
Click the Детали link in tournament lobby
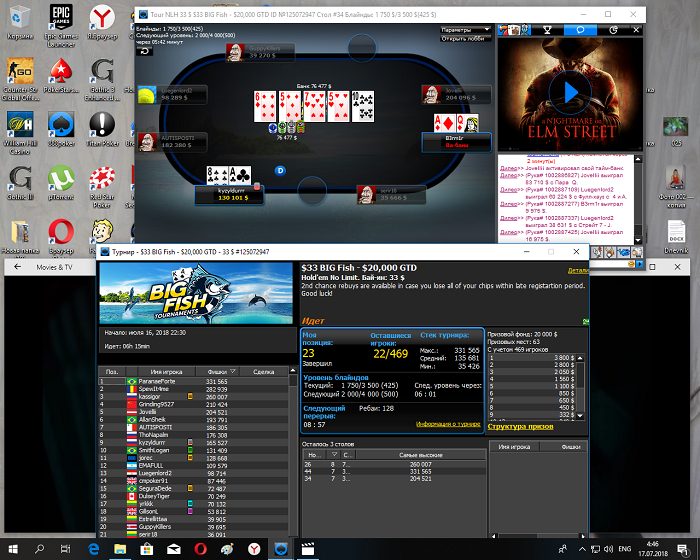point(578,271)
